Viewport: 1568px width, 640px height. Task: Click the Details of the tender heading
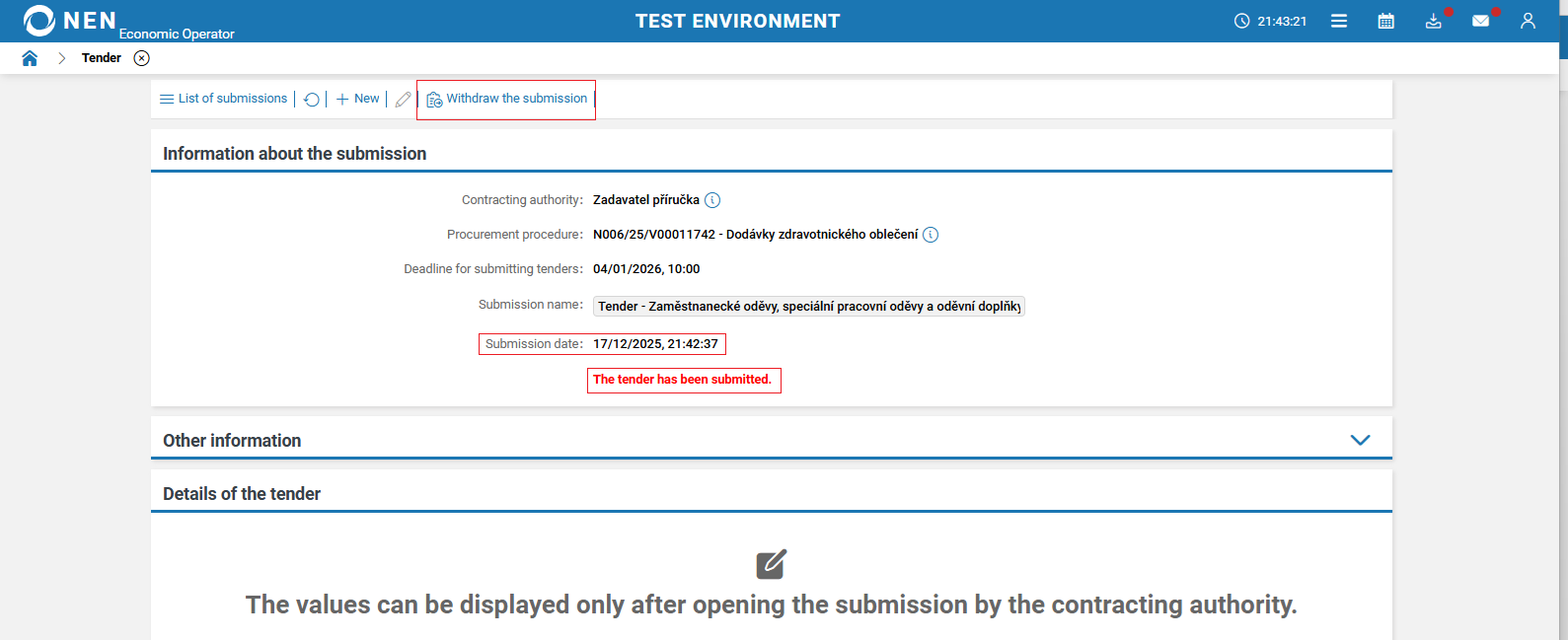242,492
